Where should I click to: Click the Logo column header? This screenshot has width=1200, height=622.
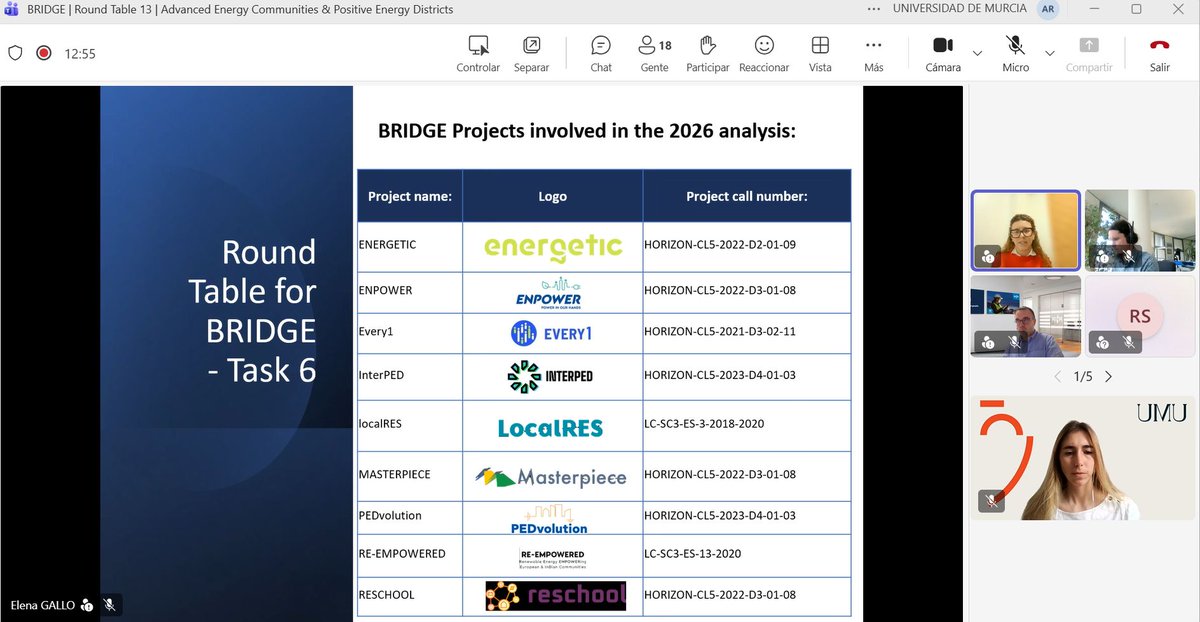click(552, 196)
